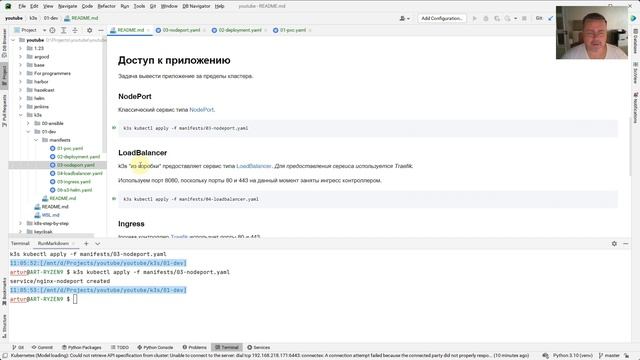Open the Commit tool window

pyautogui.click(x=42, y=347)
